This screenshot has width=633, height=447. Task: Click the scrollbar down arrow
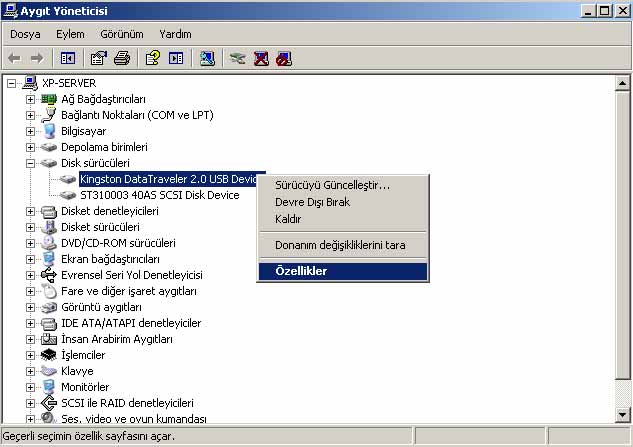(x=623, y=416)
